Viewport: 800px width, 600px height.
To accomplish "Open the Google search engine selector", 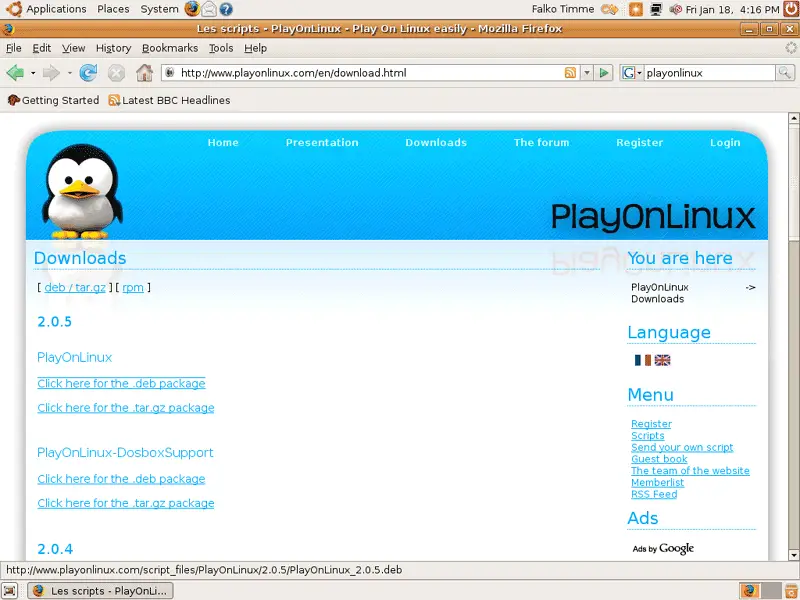I will tap(632, 73).
